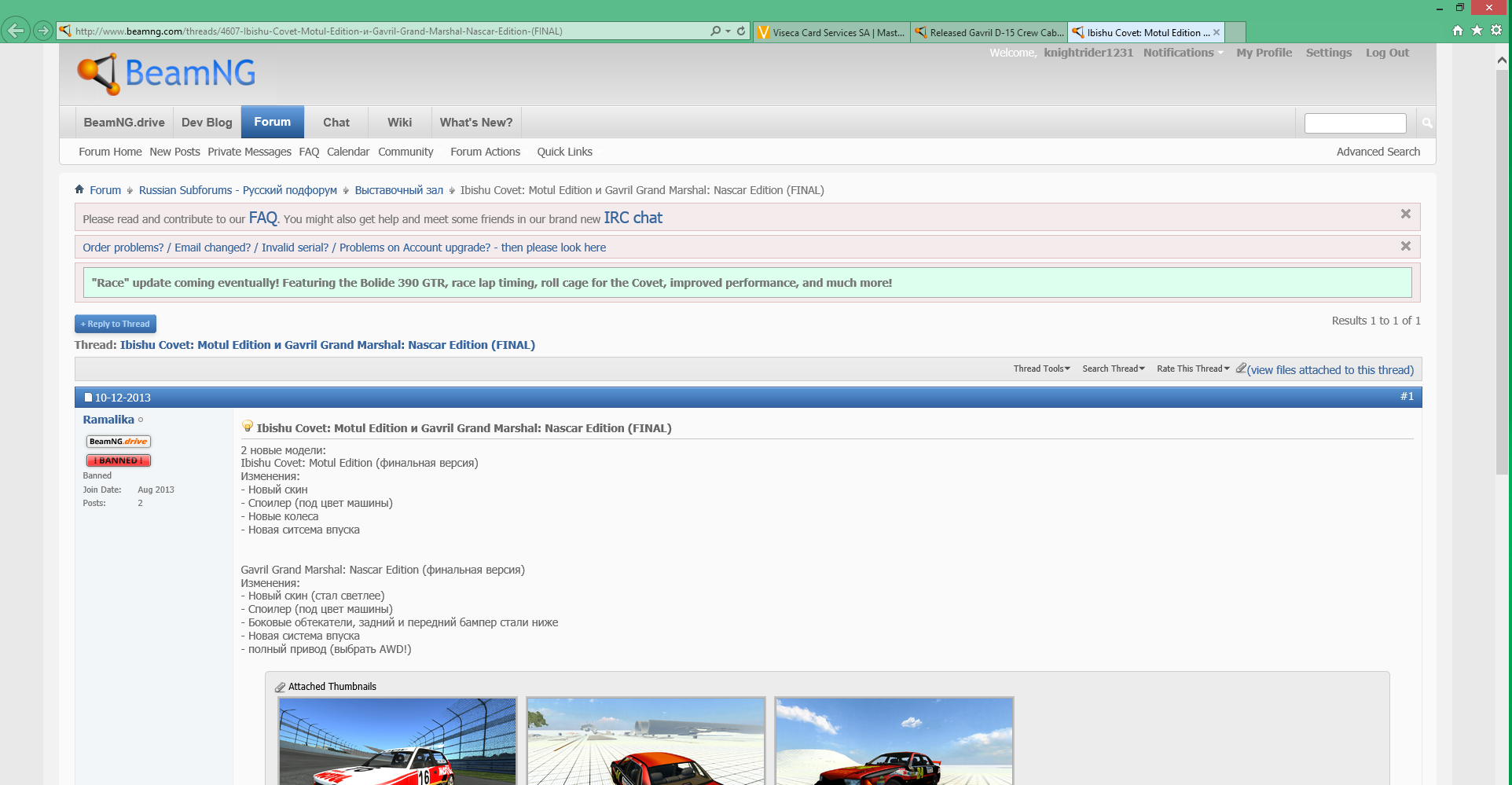Open browser tools gear icon
Screen dimensions: 1512x785
pyautogui.click(x=1496, y=30)
